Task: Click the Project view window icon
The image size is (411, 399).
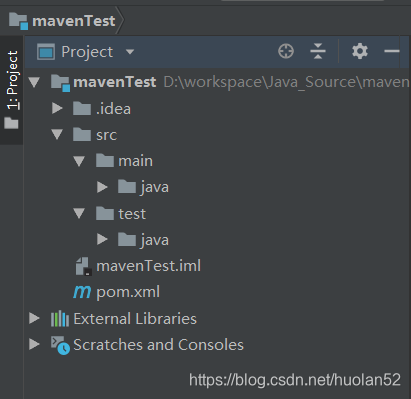Action: (x=46, y=52)
